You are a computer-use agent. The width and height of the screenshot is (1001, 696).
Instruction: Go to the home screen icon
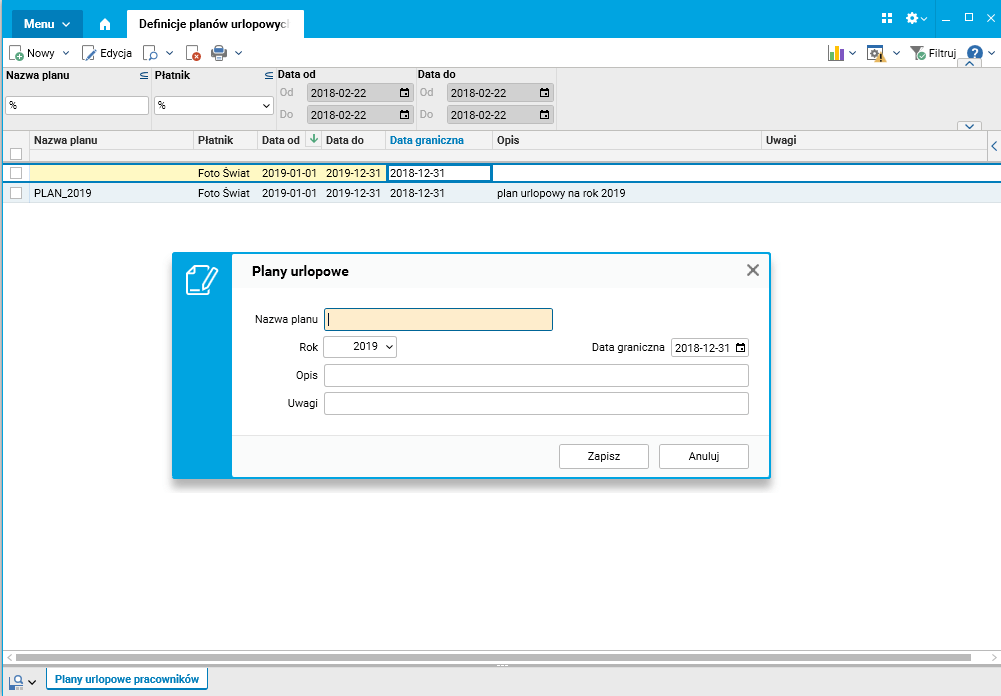105,24
